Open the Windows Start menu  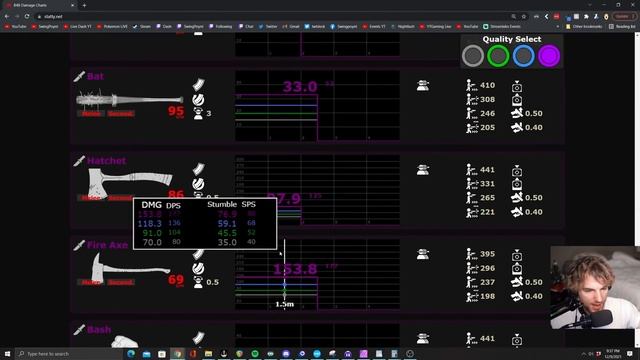[7, 353]
